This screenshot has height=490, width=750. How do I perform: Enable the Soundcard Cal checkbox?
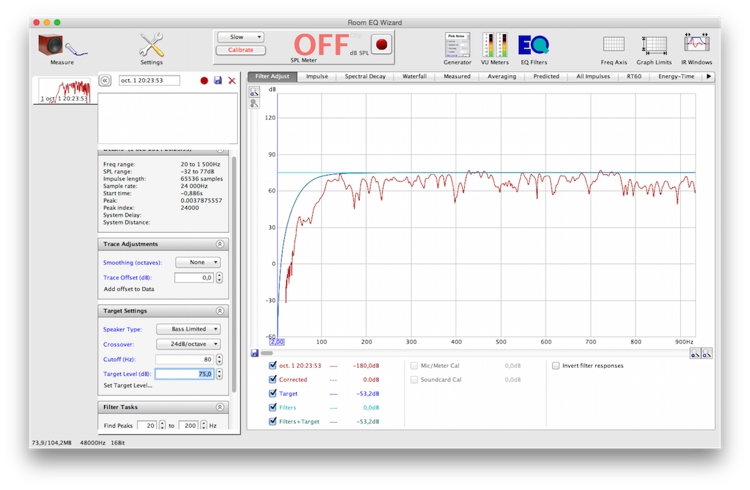tap(414, 379)
